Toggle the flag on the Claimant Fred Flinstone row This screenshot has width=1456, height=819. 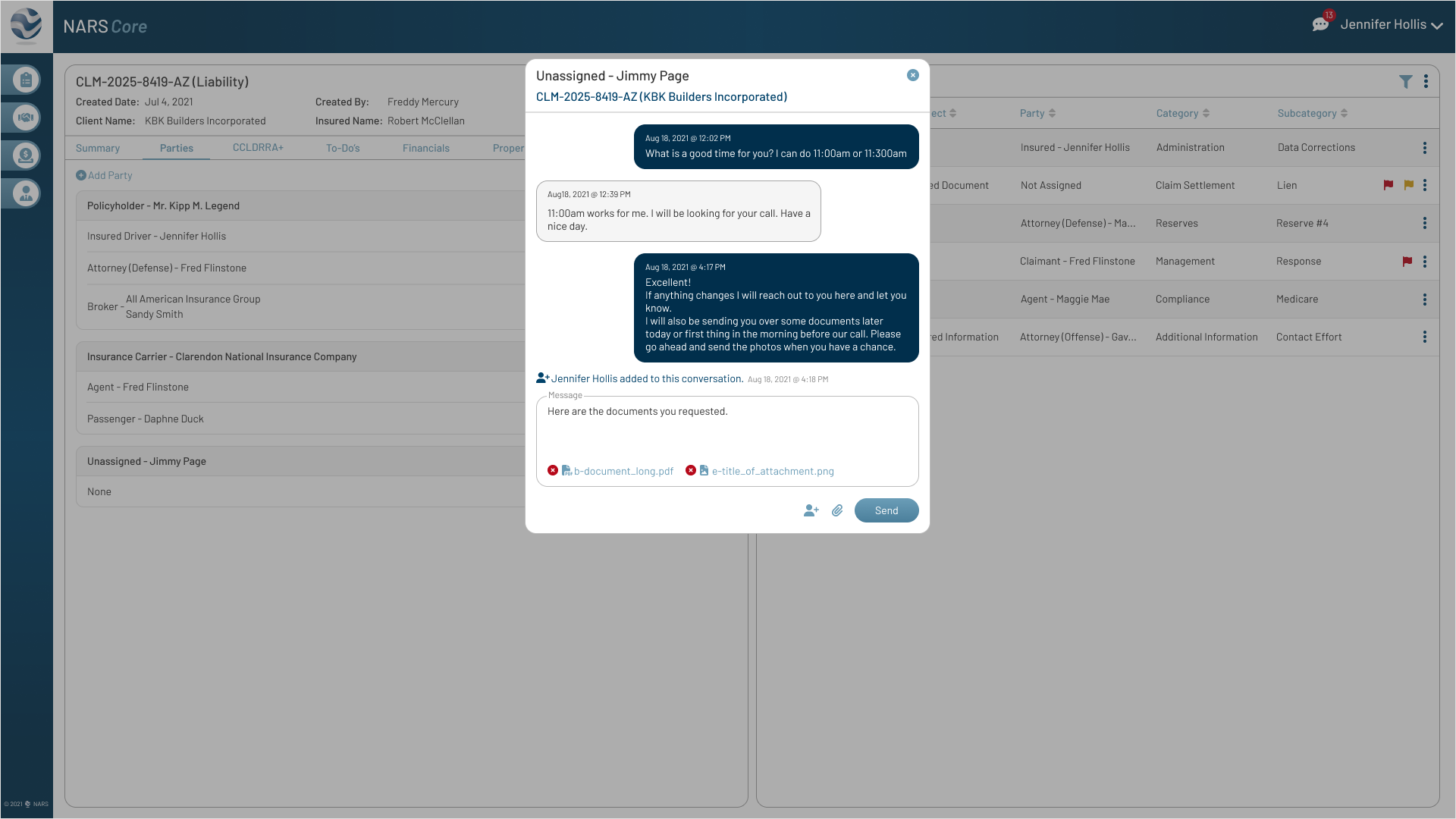pyautogui.click(x=1408, y=261)
